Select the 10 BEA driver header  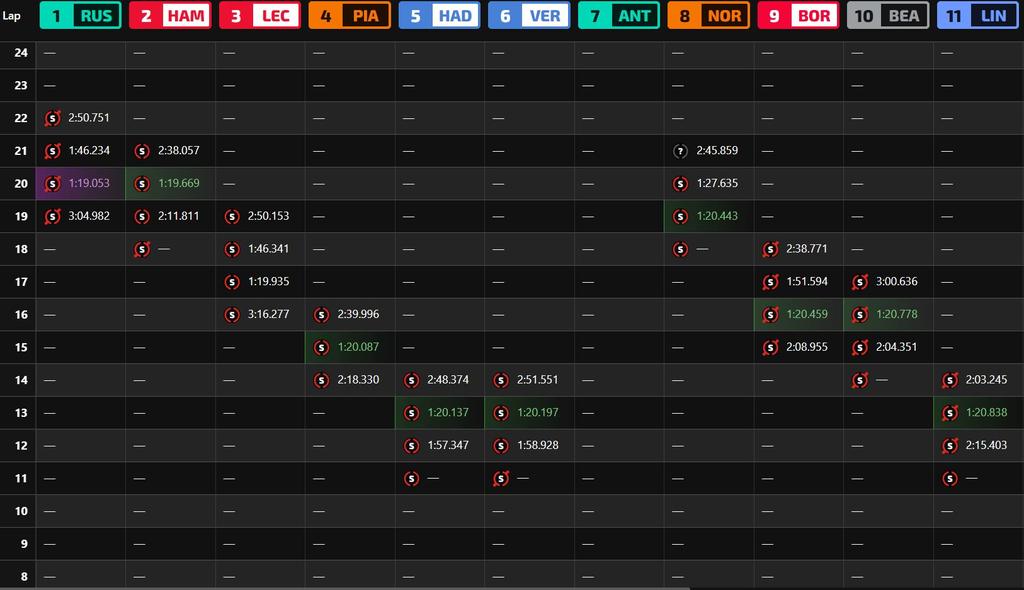(888, 15)
